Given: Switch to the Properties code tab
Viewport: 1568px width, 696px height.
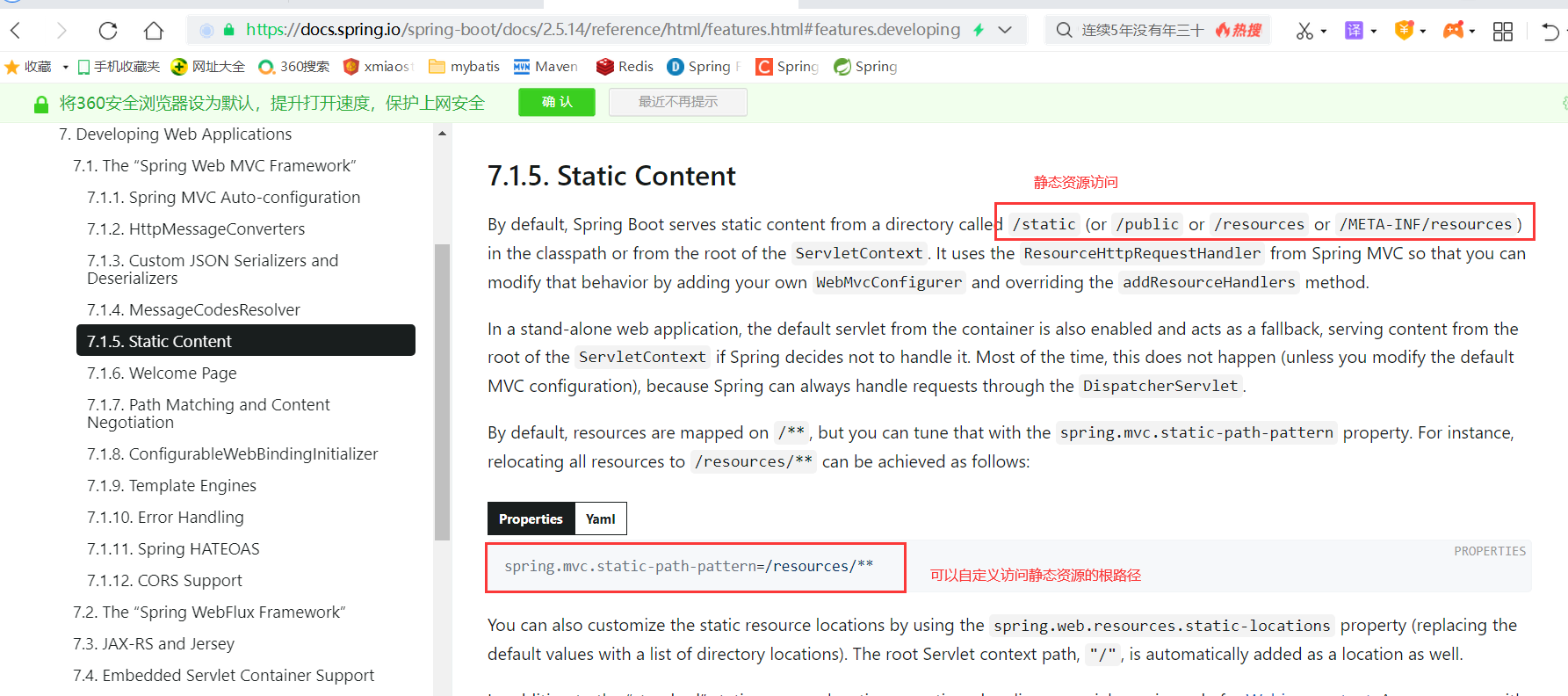Looking at the screenshot, I should [x=531, y=518].
